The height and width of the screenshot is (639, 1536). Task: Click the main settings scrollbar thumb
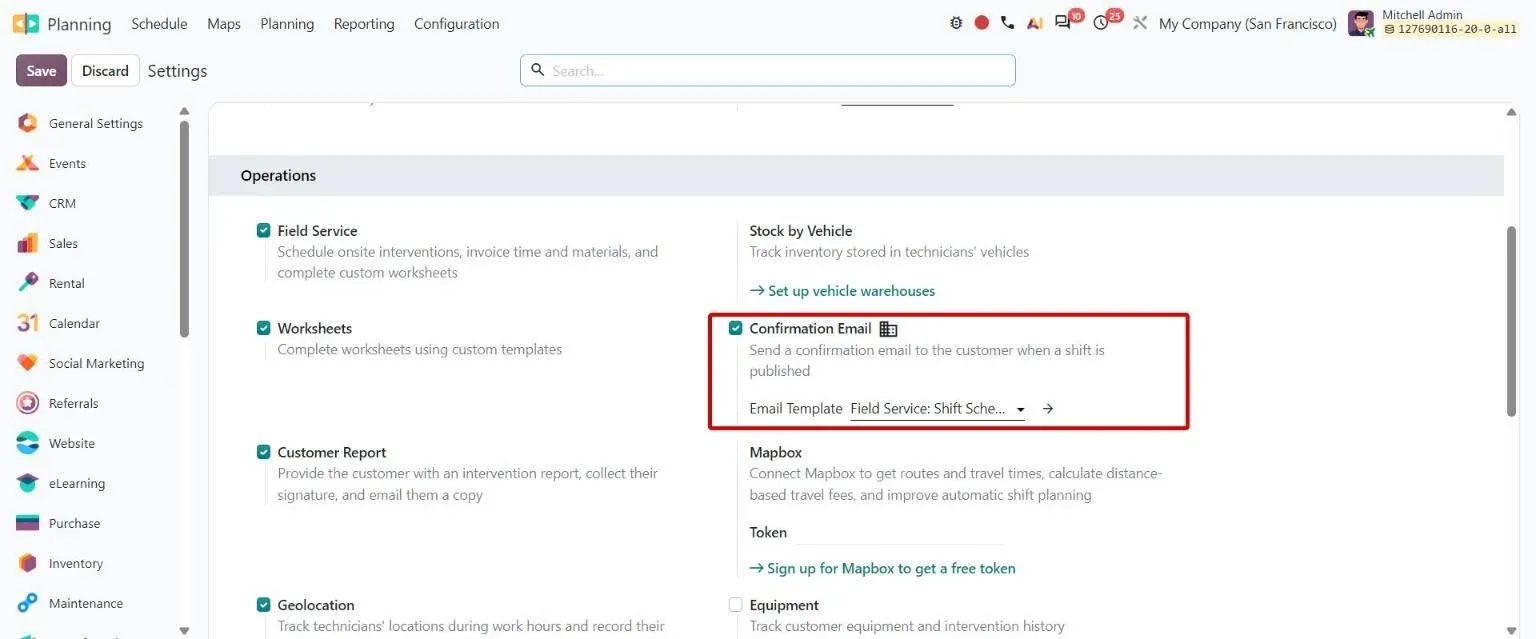(x=1512, y=322)
